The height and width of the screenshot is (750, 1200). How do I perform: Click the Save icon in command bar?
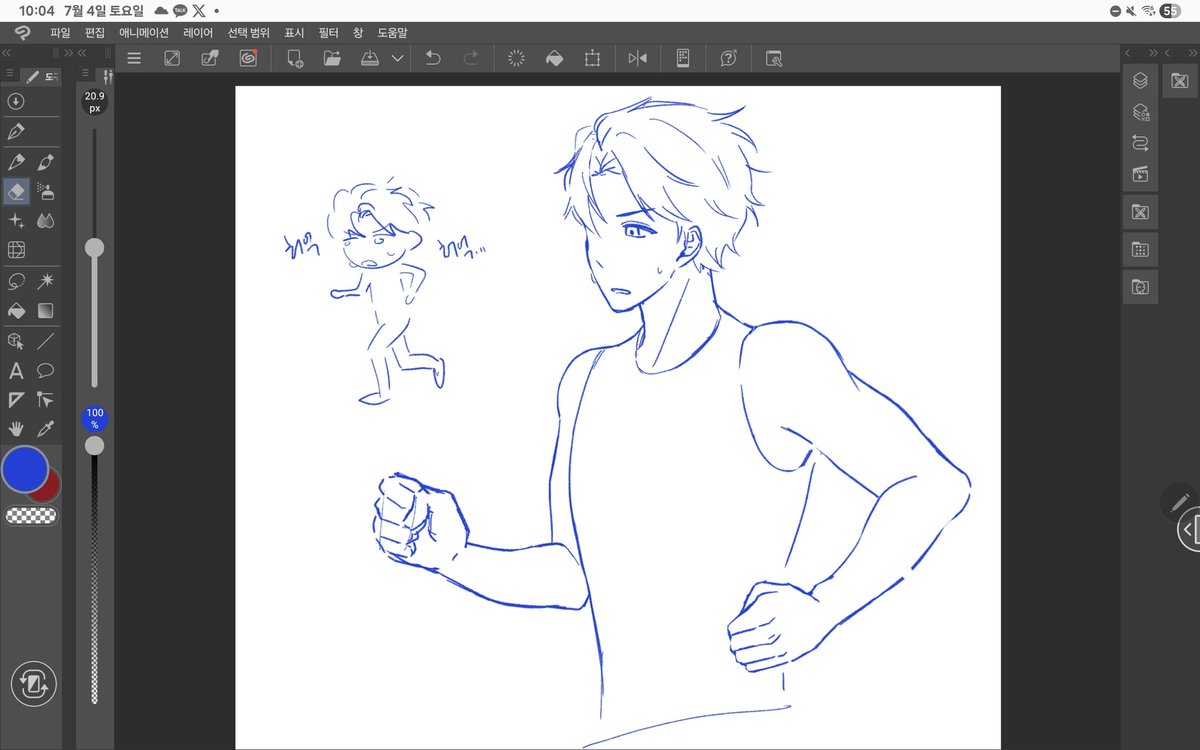pos(370,58)
